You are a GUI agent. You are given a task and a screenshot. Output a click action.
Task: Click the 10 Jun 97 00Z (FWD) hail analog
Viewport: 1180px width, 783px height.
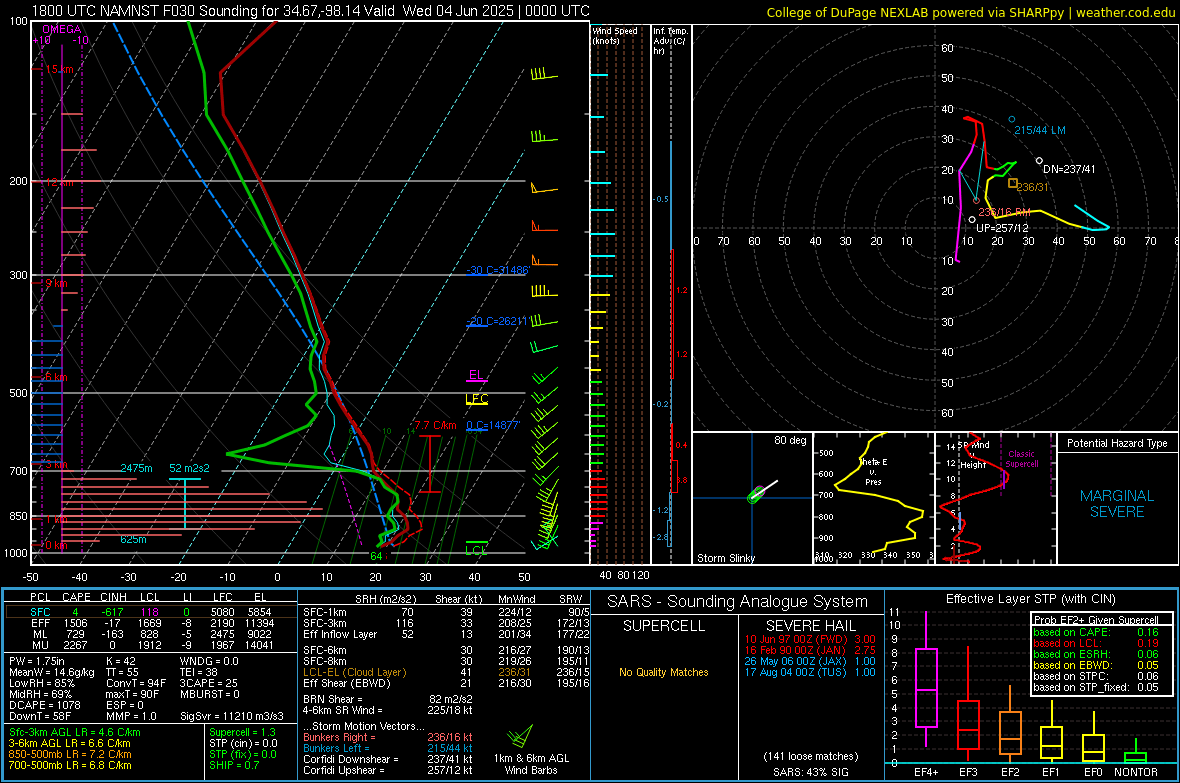[x=810, y=638]
